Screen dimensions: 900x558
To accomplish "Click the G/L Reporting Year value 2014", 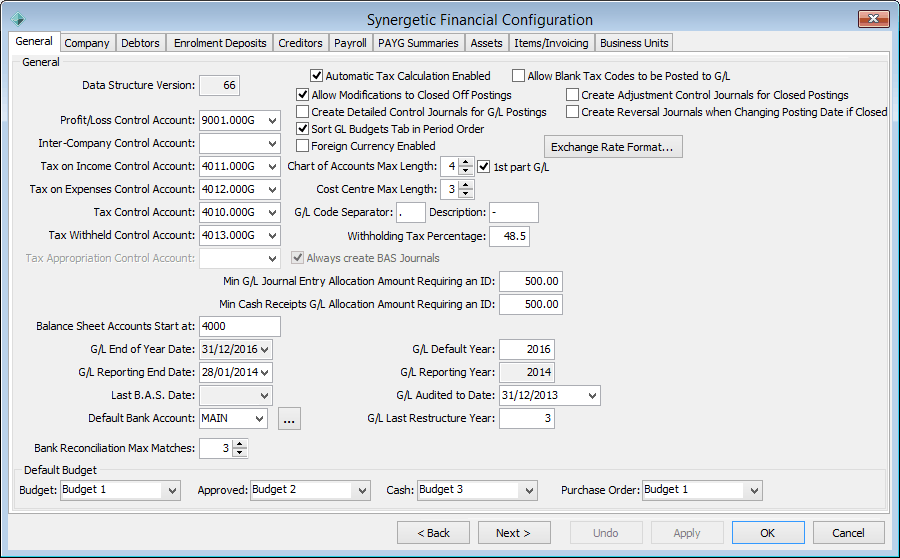I will [527, 373].
